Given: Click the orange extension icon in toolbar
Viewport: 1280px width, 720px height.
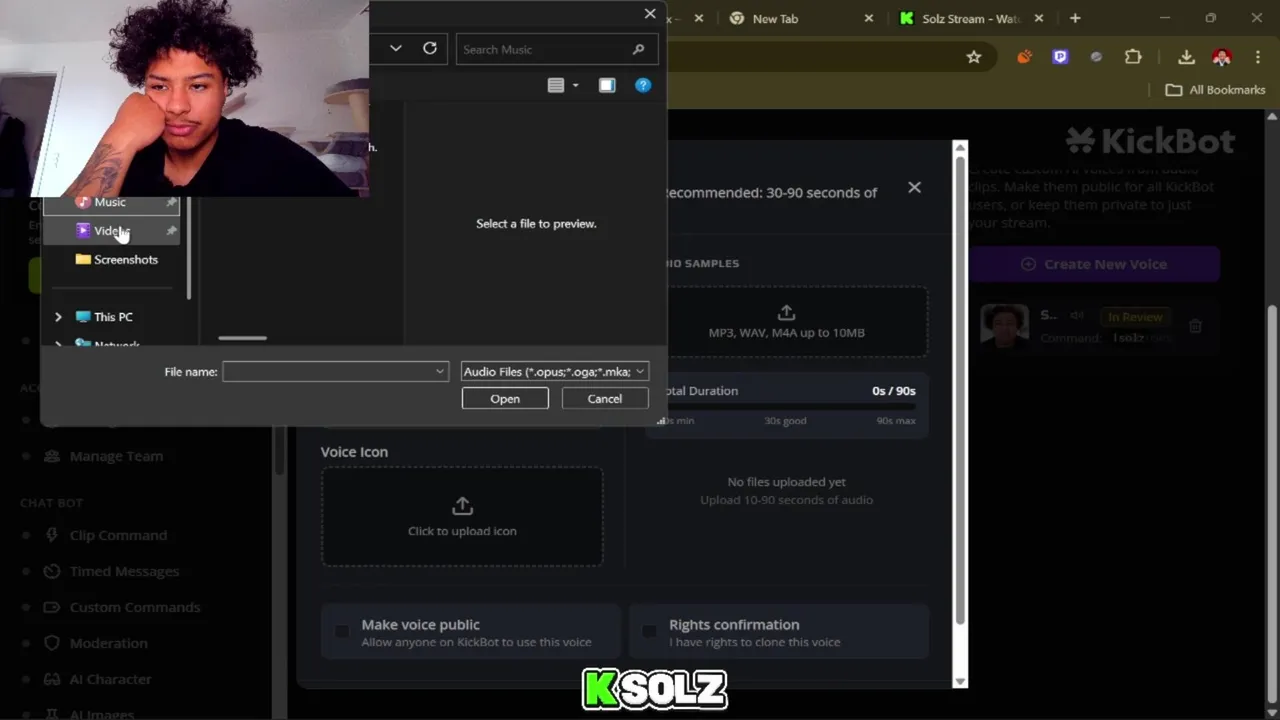Looking at the screenshot, I should point(1024,57).
